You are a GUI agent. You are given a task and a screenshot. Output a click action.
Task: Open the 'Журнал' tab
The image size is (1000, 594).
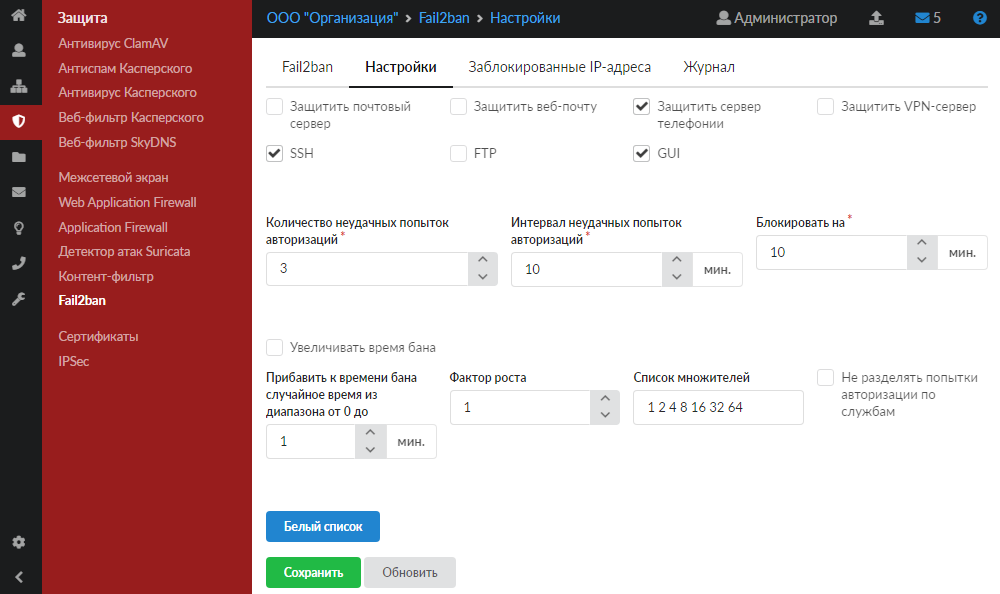point(708,67)
